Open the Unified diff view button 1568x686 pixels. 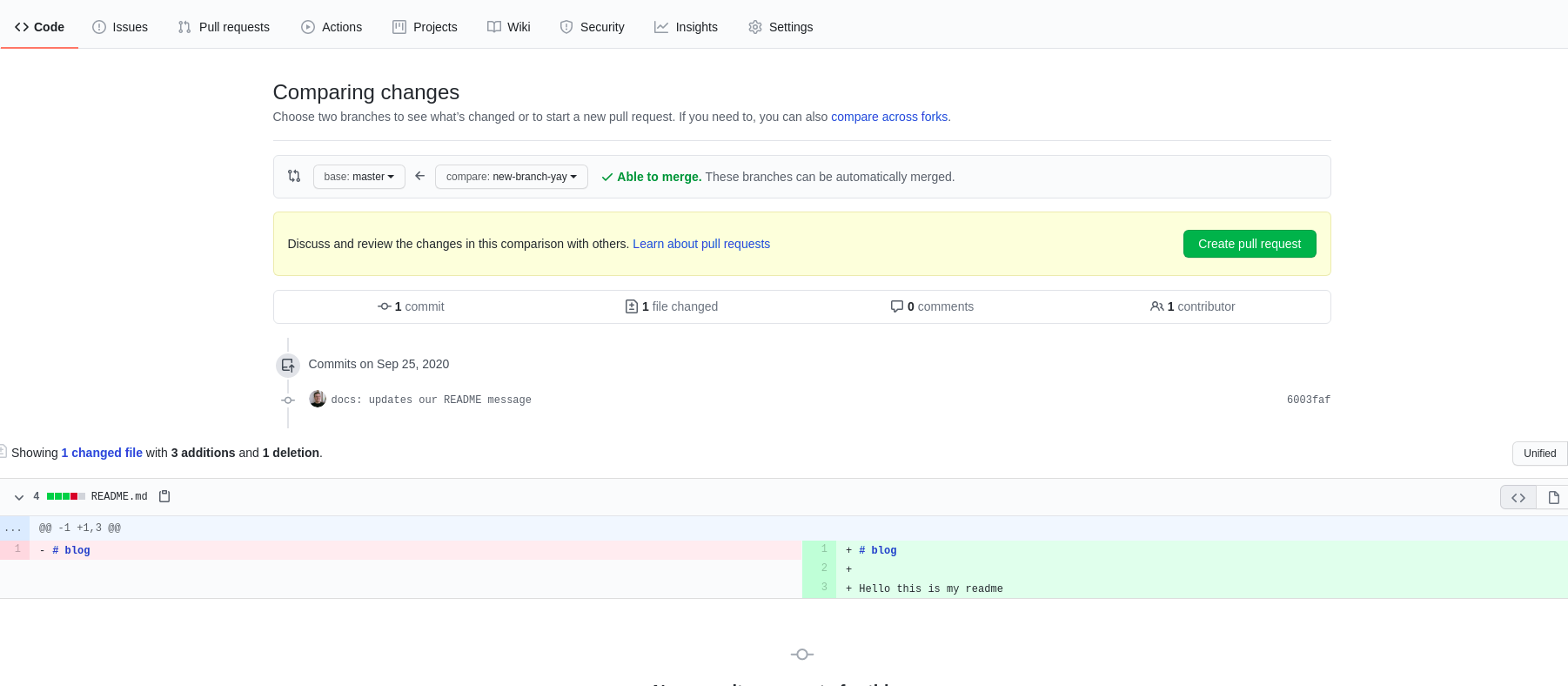(1539, 454)
